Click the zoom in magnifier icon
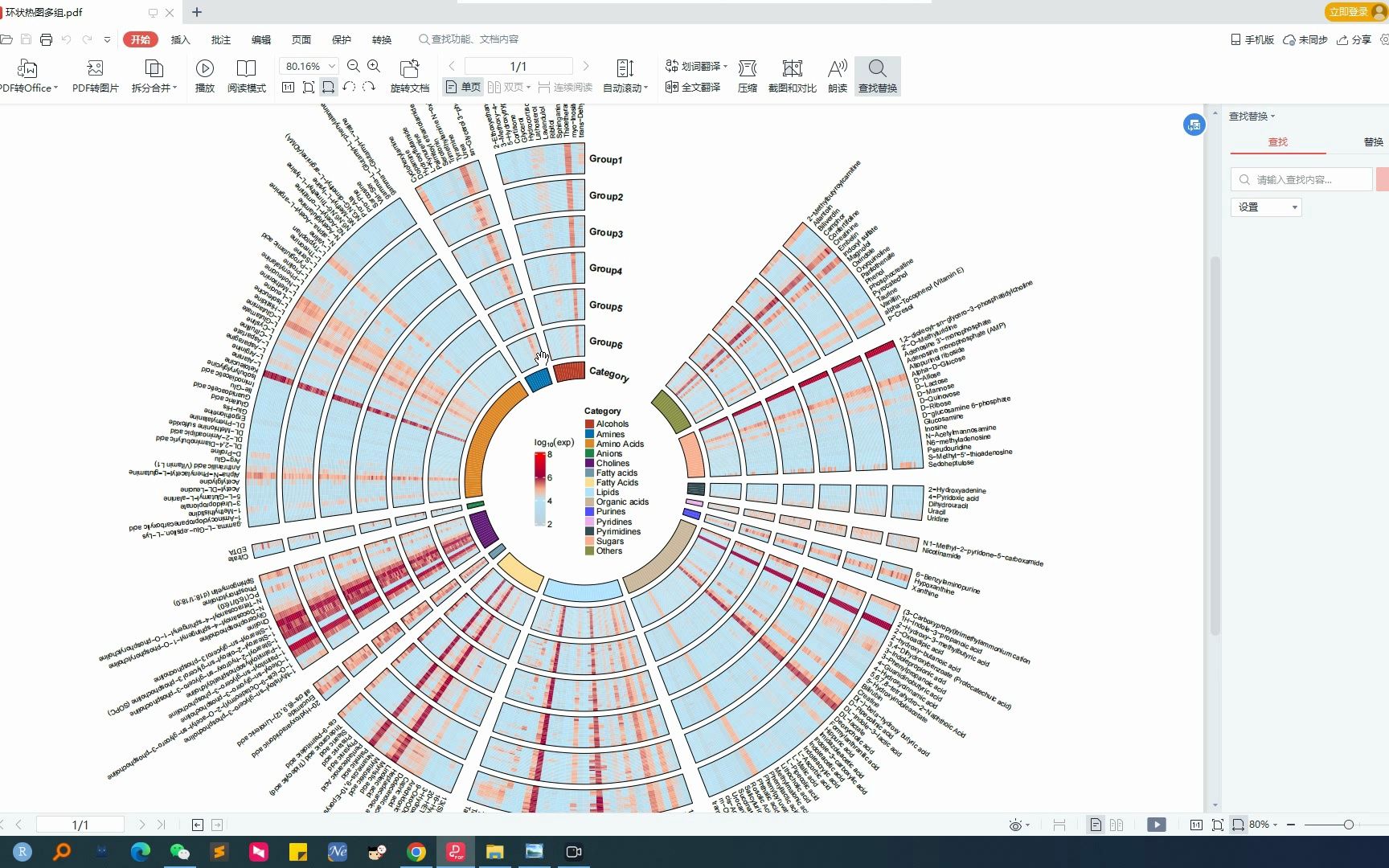1389x868 pixels. click(x=374, y=66)
